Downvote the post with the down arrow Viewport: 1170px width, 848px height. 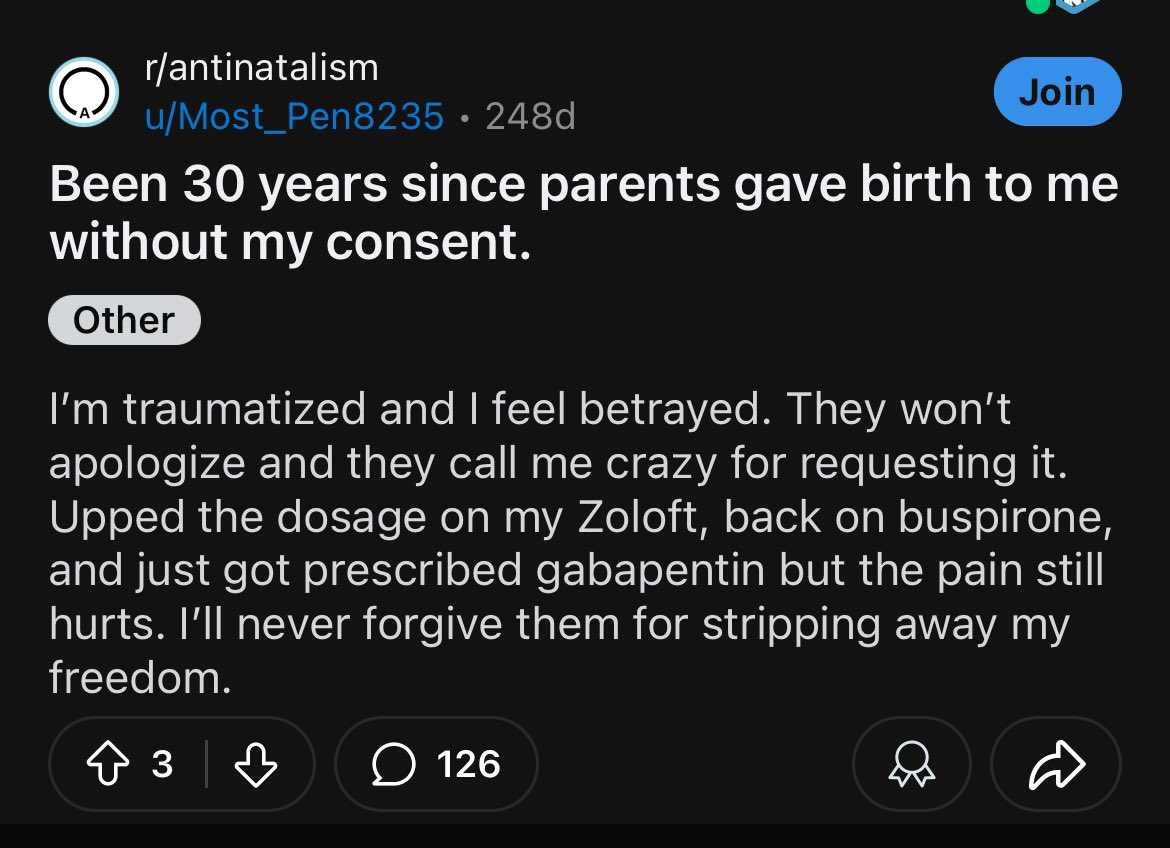[x=256, y=764]
